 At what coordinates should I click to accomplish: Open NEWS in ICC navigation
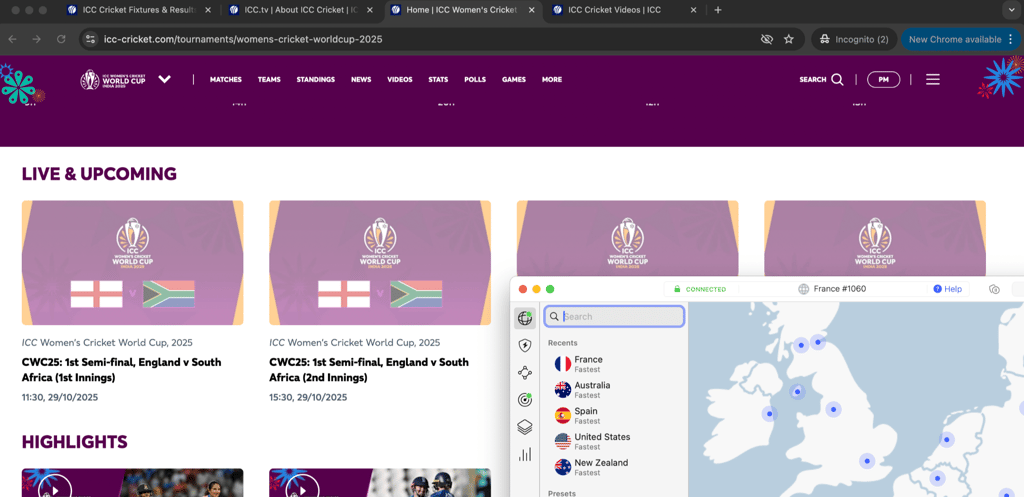[x=360, y=80]
